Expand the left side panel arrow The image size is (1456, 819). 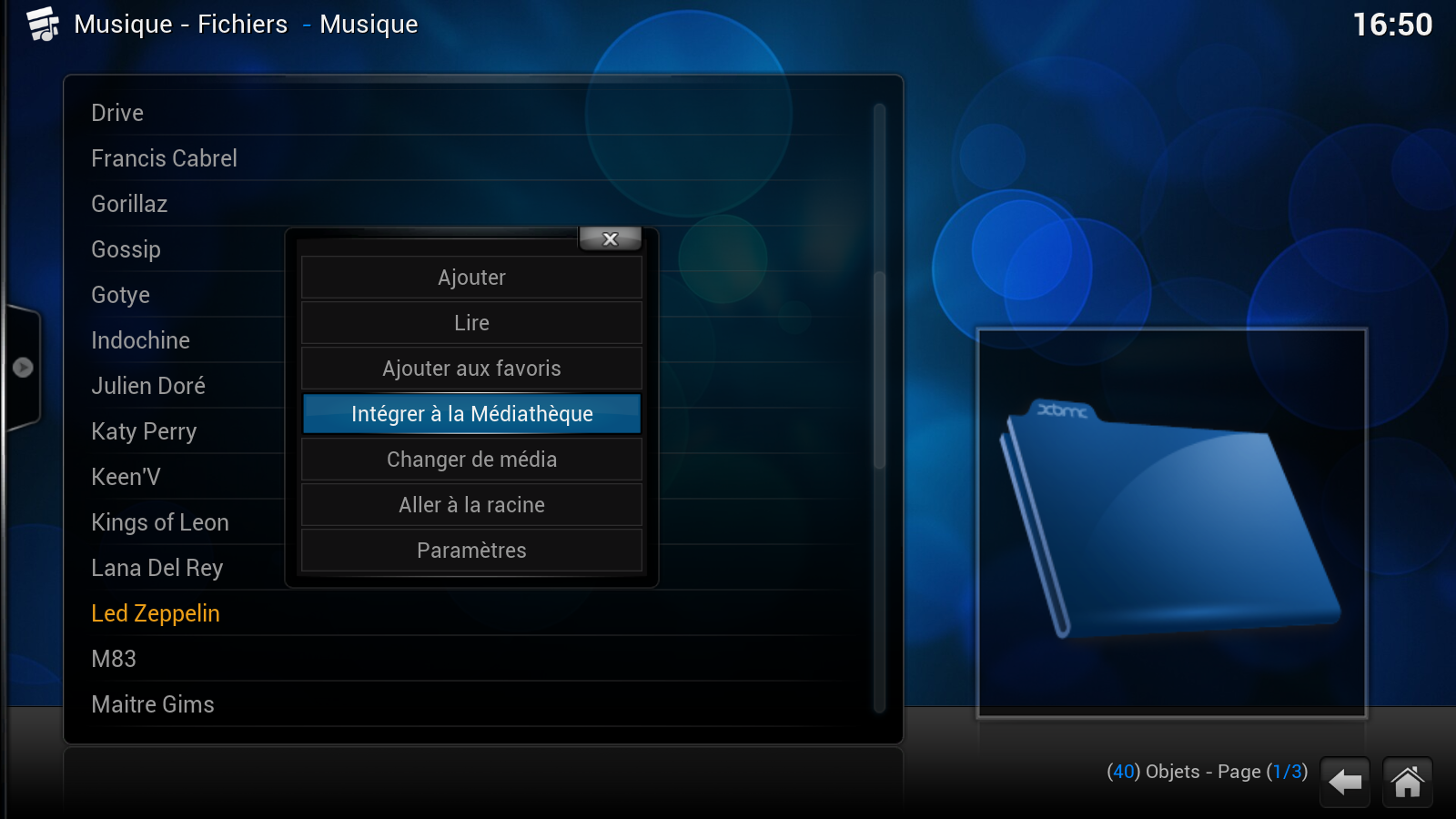click(23, 368)
